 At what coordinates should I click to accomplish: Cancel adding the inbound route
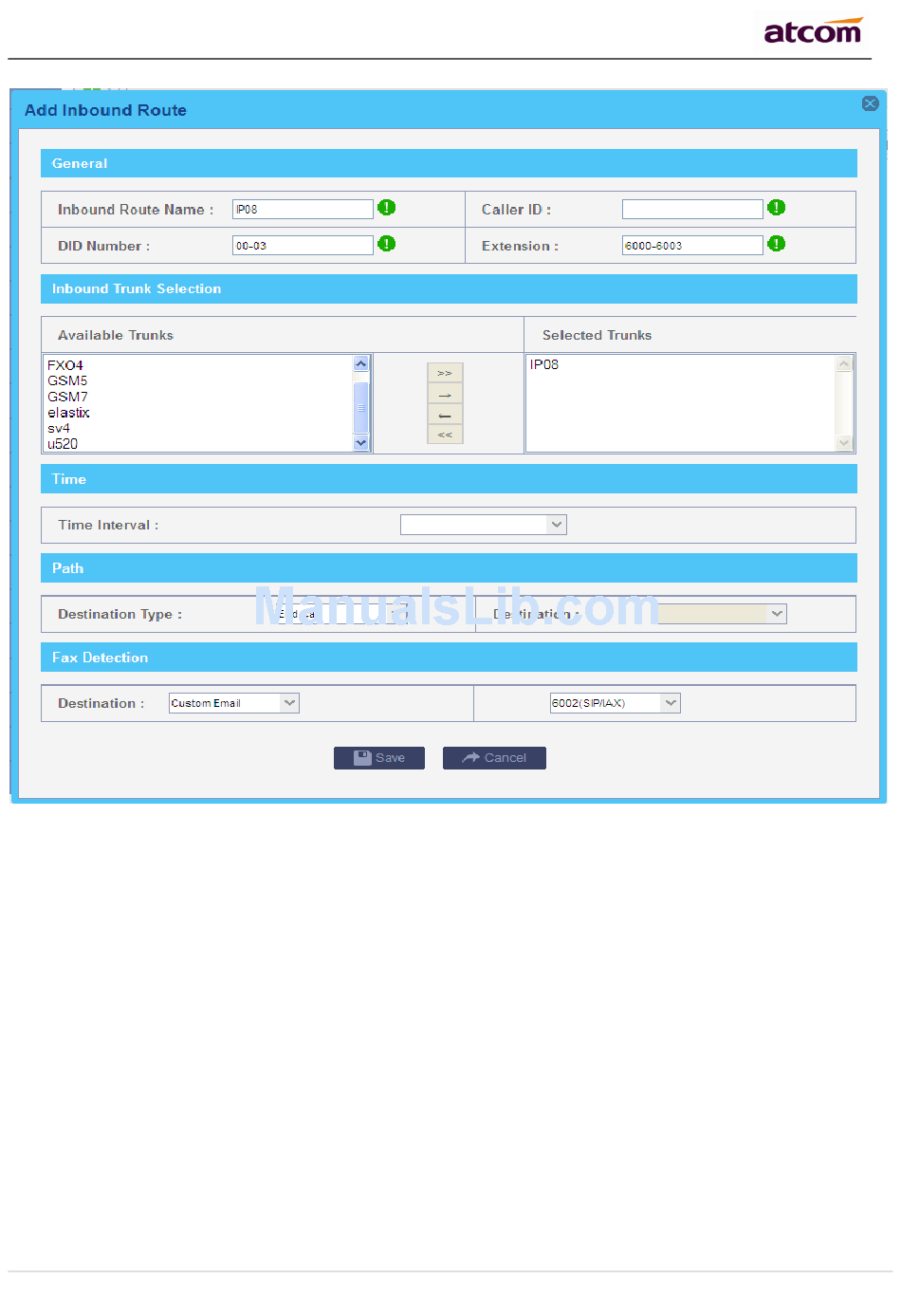pyautogui.click(x=494, y=758)
